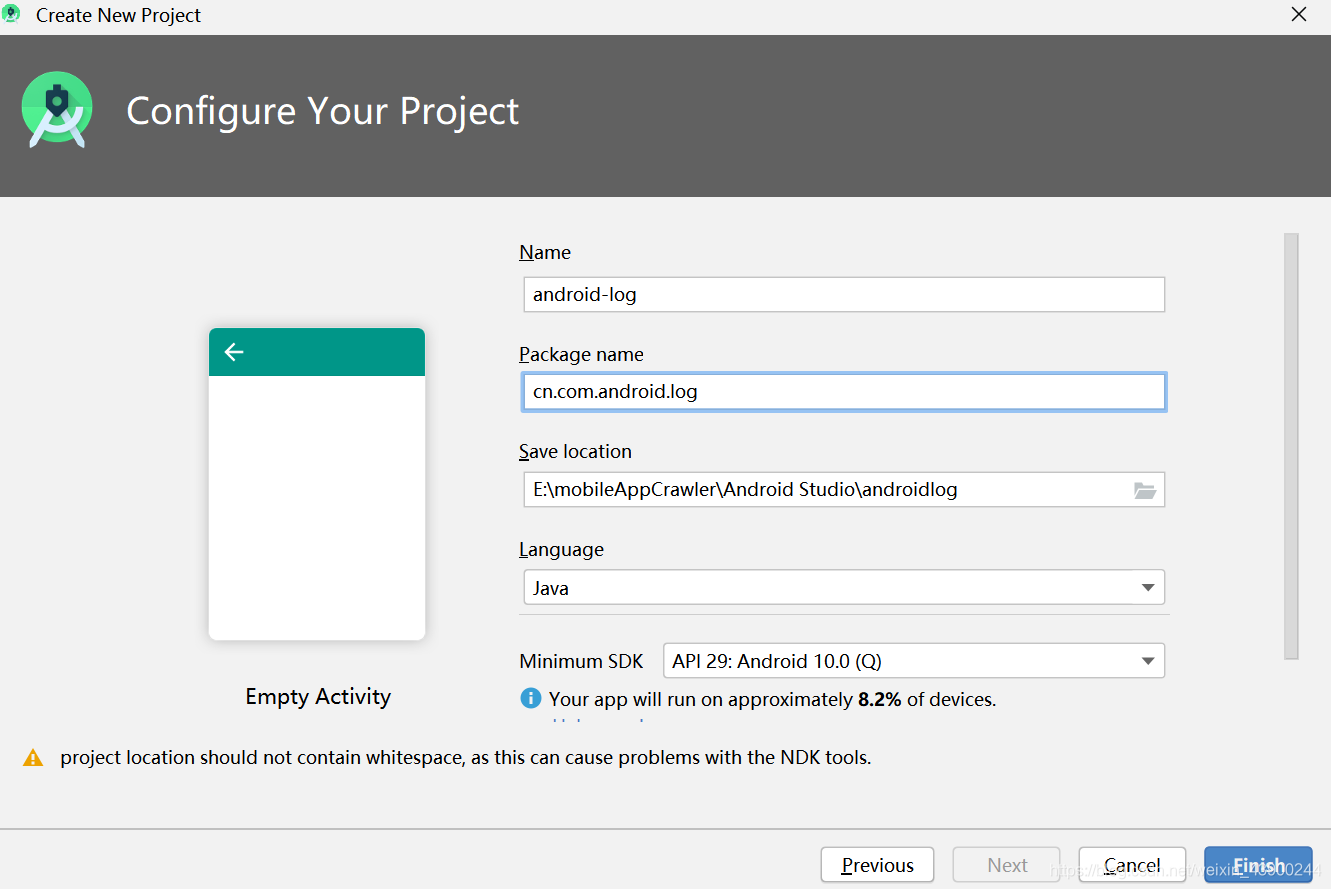Click the 'Minimum SDK' label
Image resolution: width=1331 pixels, height=889 pixels.
click(x=582, y=662)
